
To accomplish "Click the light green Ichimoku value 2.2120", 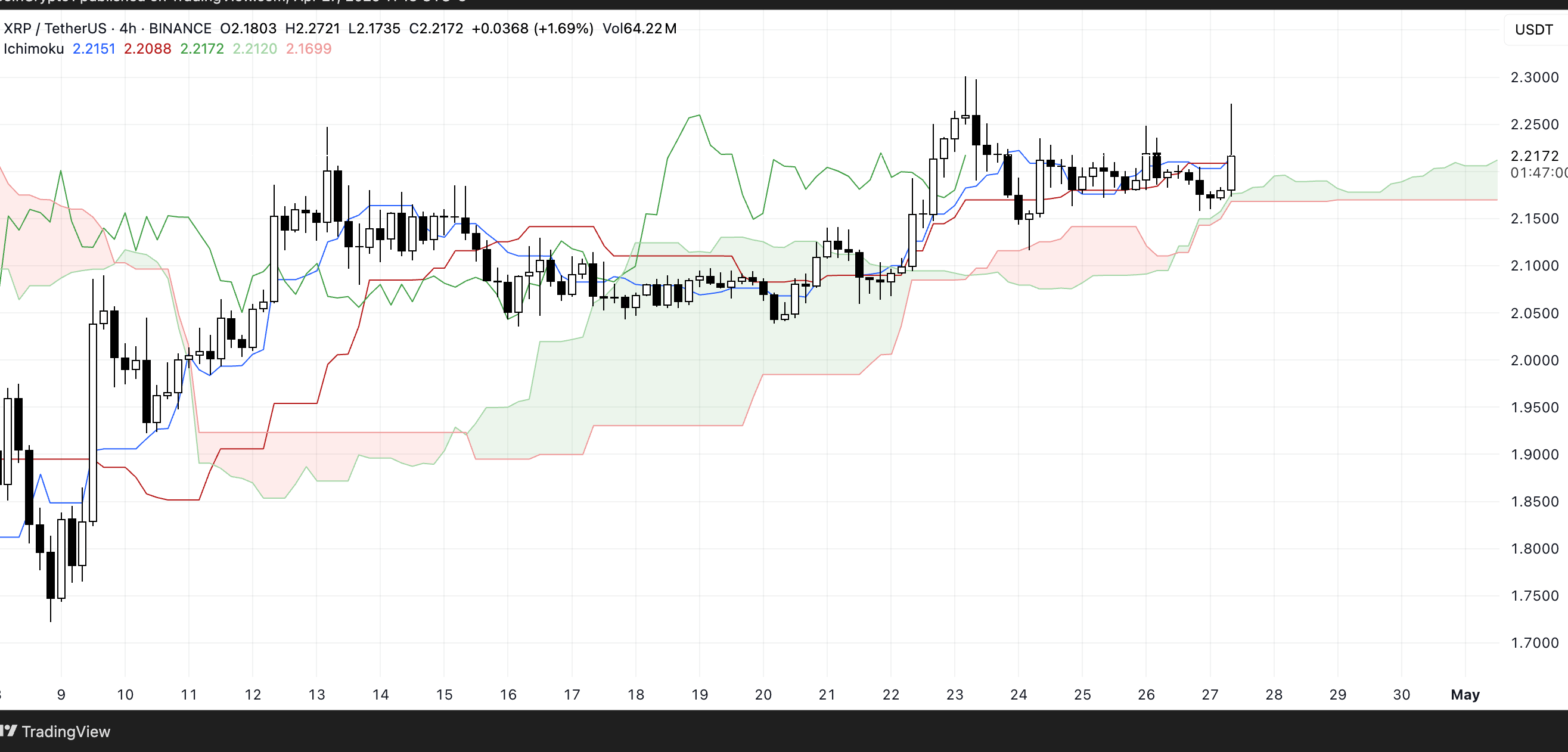I will tap(254, 49).
